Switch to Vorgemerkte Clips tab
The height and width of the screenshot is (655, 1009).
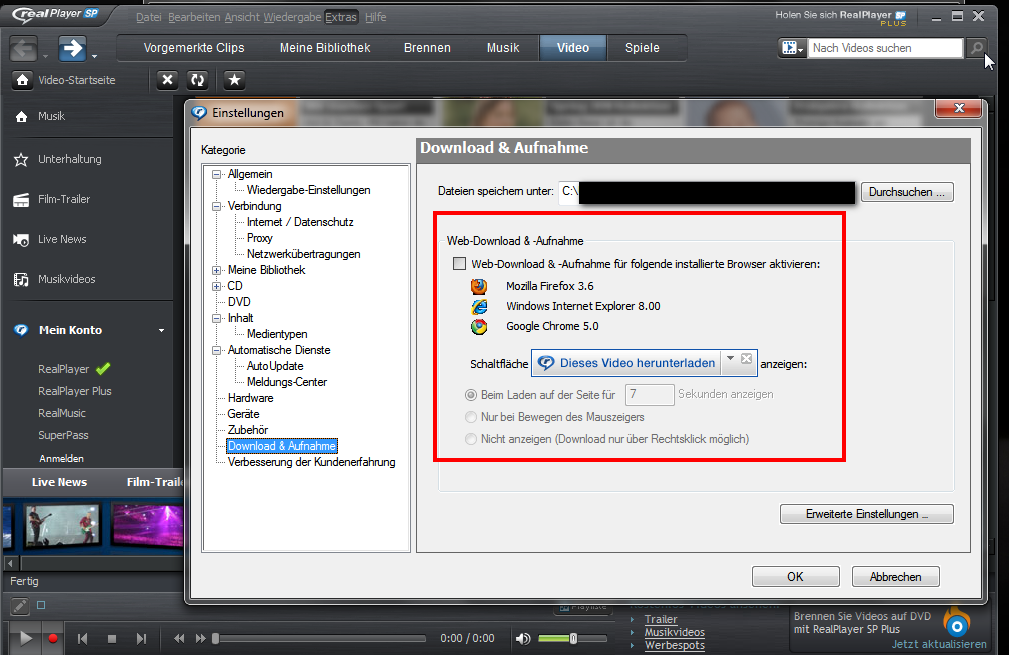[194, 48]
